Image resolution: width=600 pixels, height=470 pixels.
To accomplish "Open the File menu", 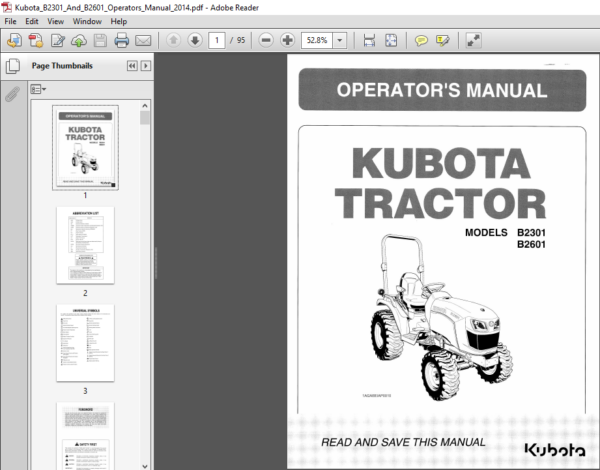I will click(10, 21).
